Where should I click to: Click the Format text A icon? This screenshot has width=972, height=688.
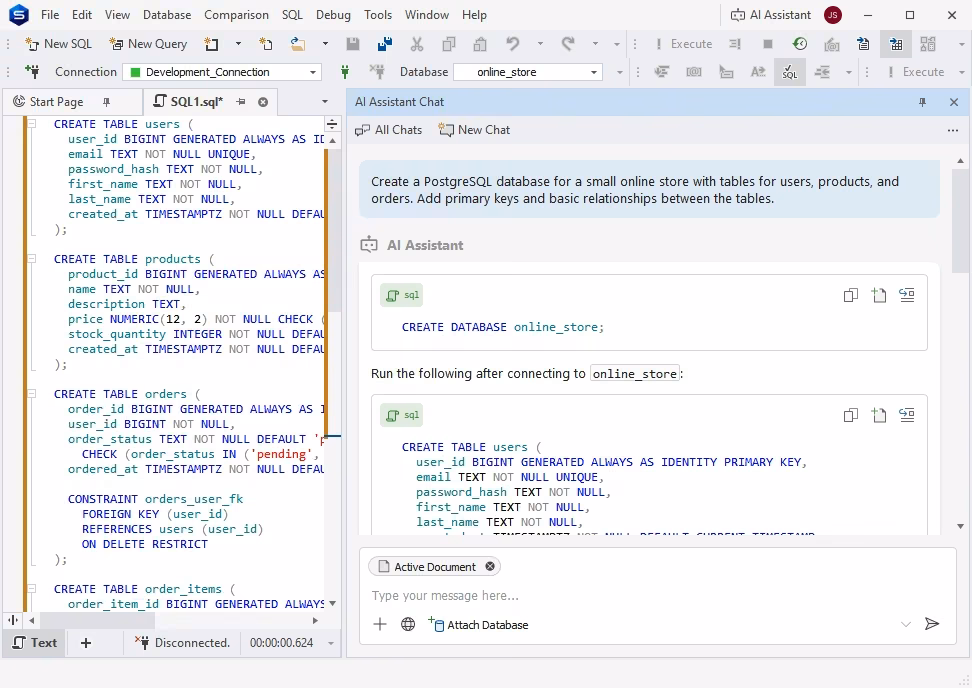pyautogui.click(x=758, y=72)
